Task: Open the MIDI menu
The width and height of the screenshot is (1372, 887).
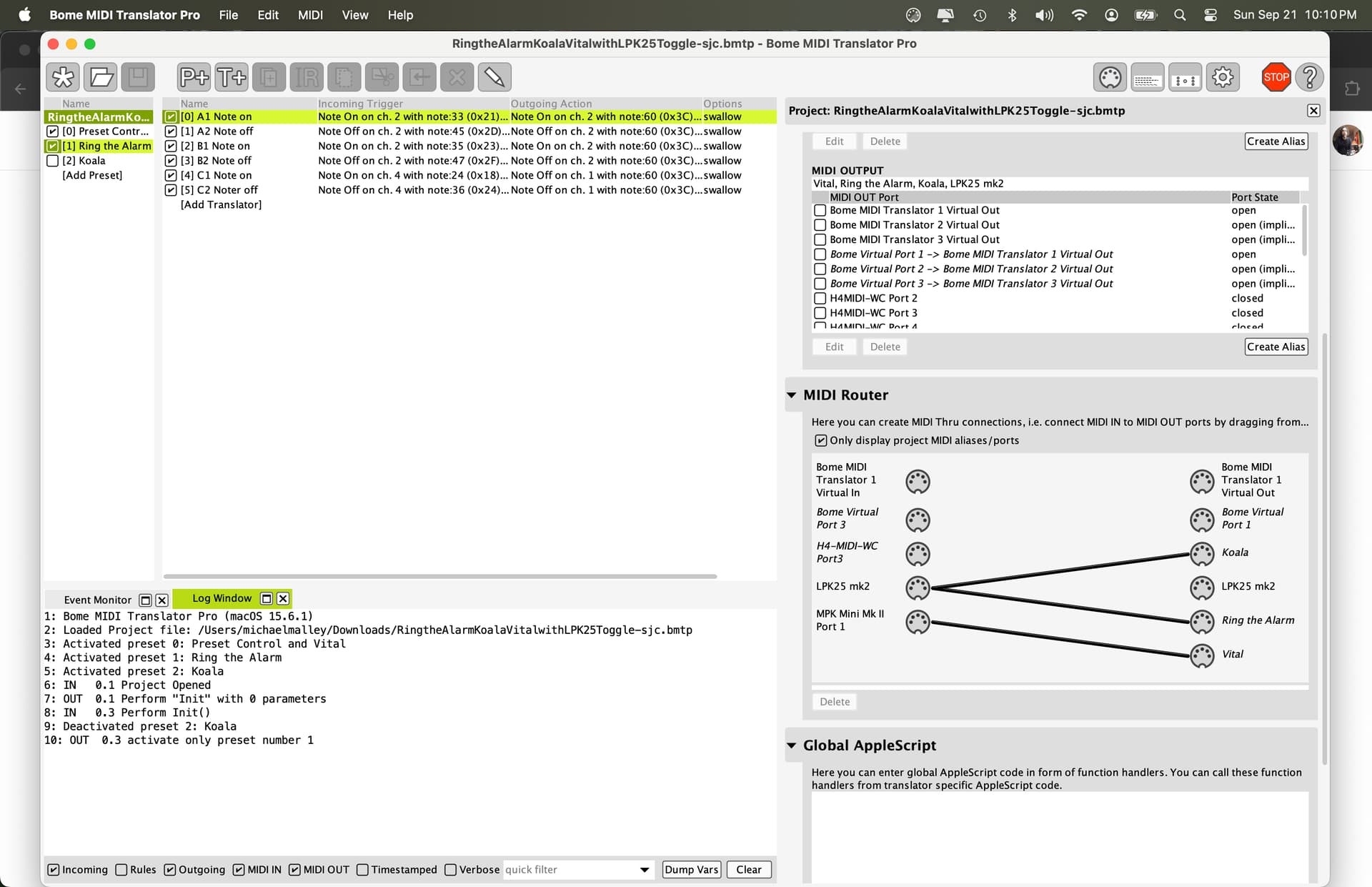Action: click(310, 15)
